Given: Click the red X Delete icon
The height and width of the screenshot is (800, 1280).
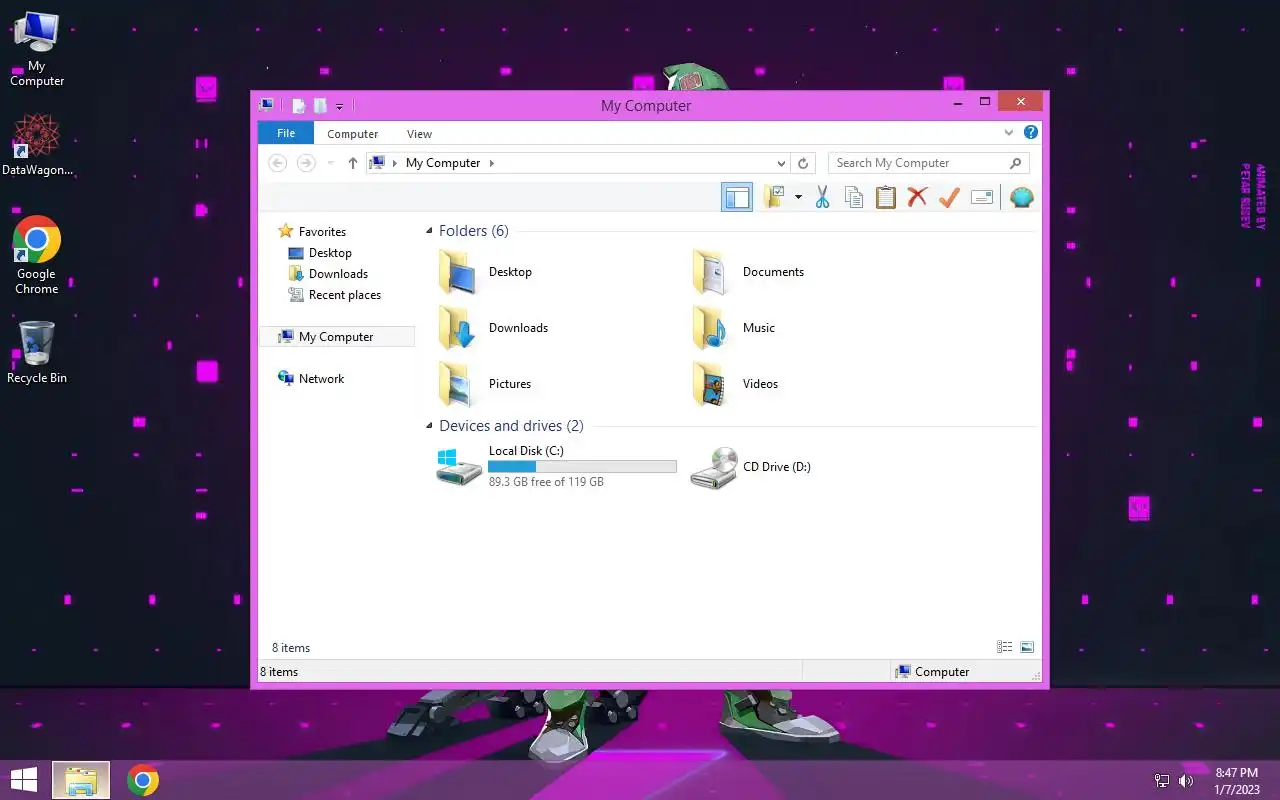Looking at the screenshot, I should (917, 197).
